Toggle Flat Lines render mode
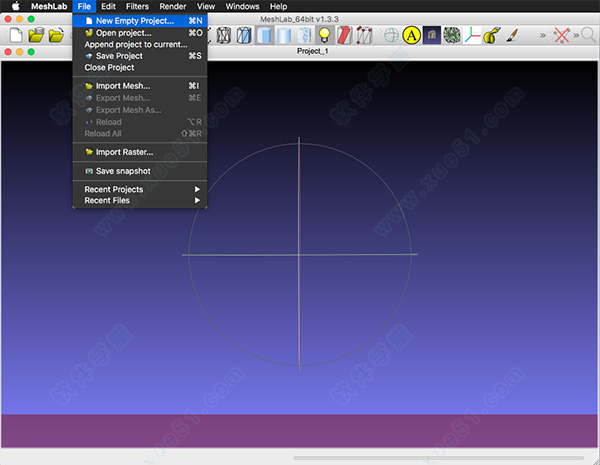This screenshot has height=465, width=600. point(264,35)
